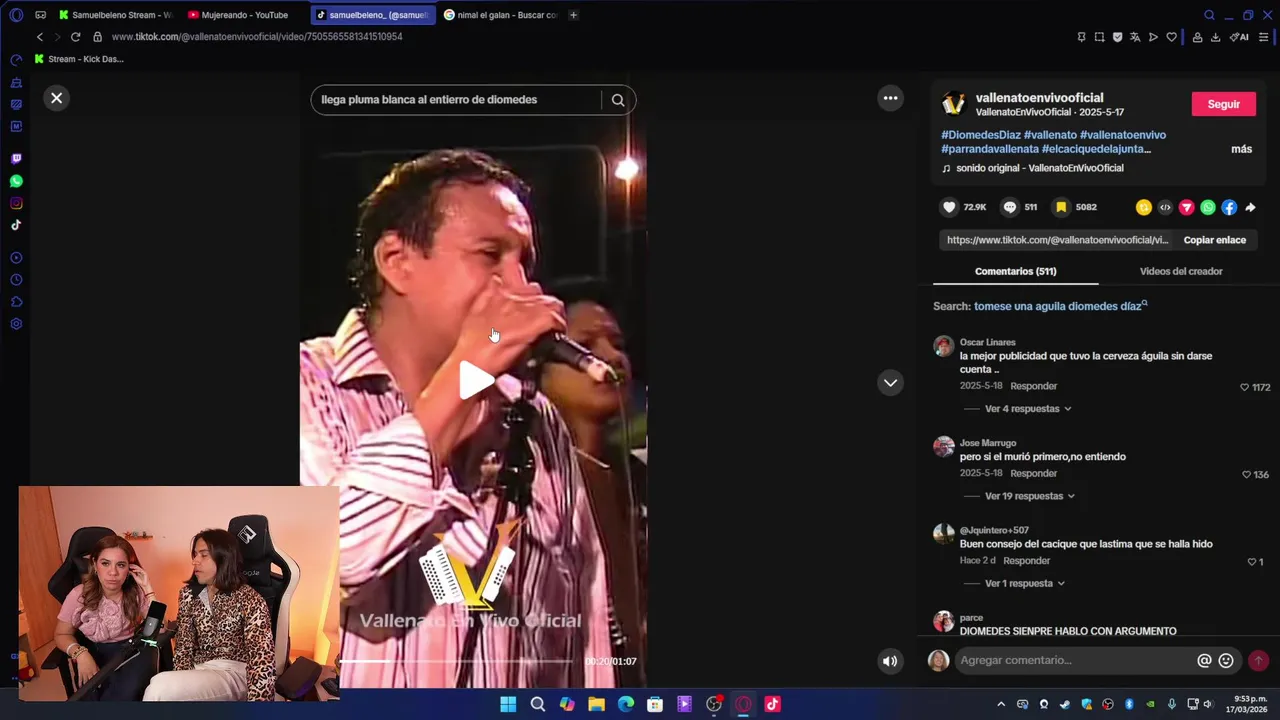This screenshot has height=720, width=1280.
Task: Open Easy Setup sliders icon
Action: click(1264, 37)
